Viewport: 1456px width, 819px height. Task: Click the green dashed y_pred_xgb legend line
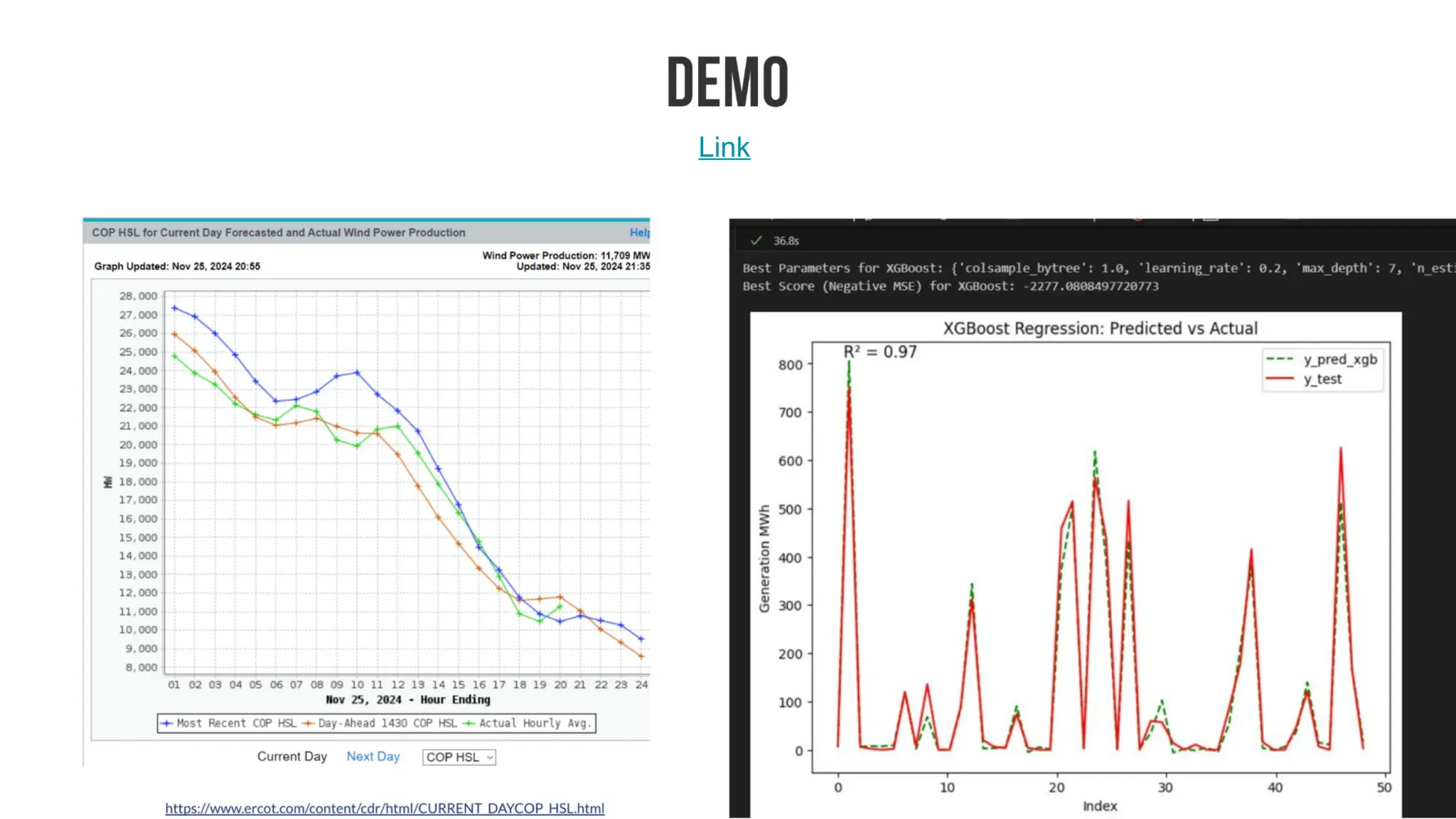pos(1280,359)
